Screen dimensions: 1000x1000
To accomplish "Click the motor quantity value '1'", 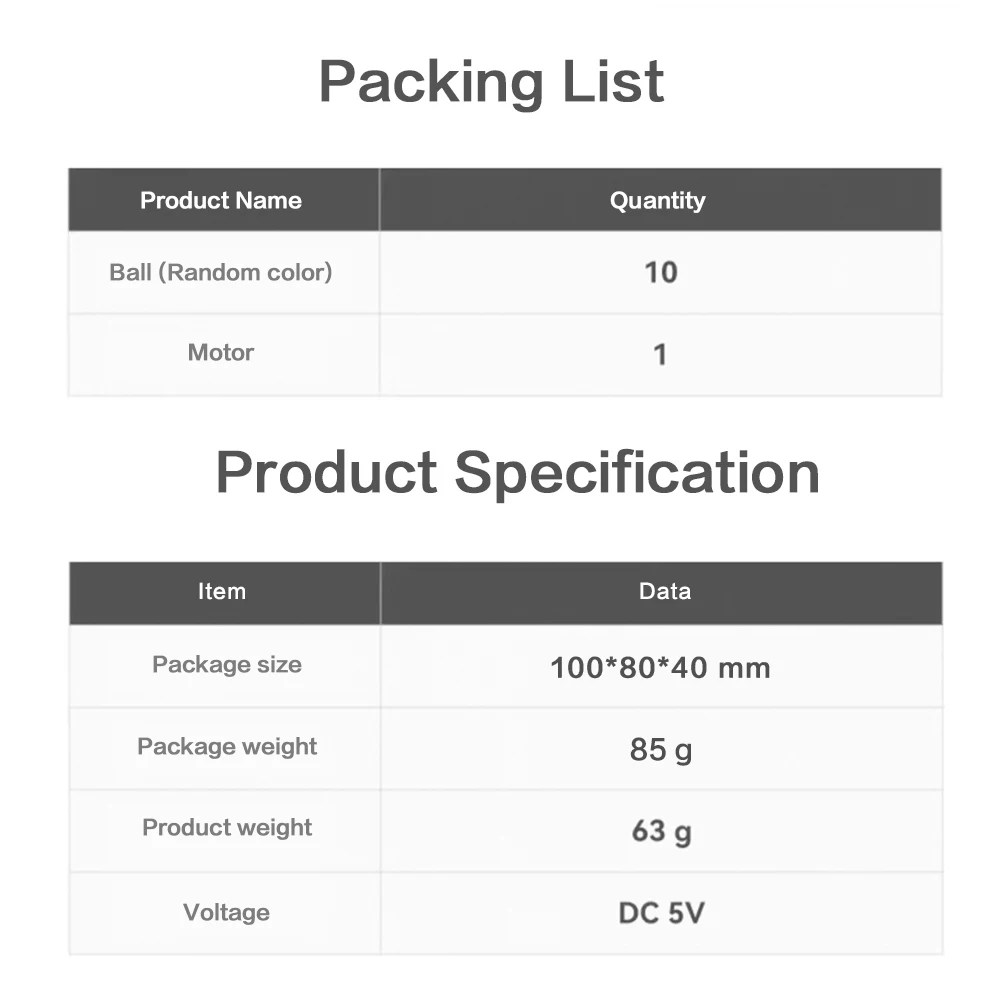I will click(x=660, y=354).
